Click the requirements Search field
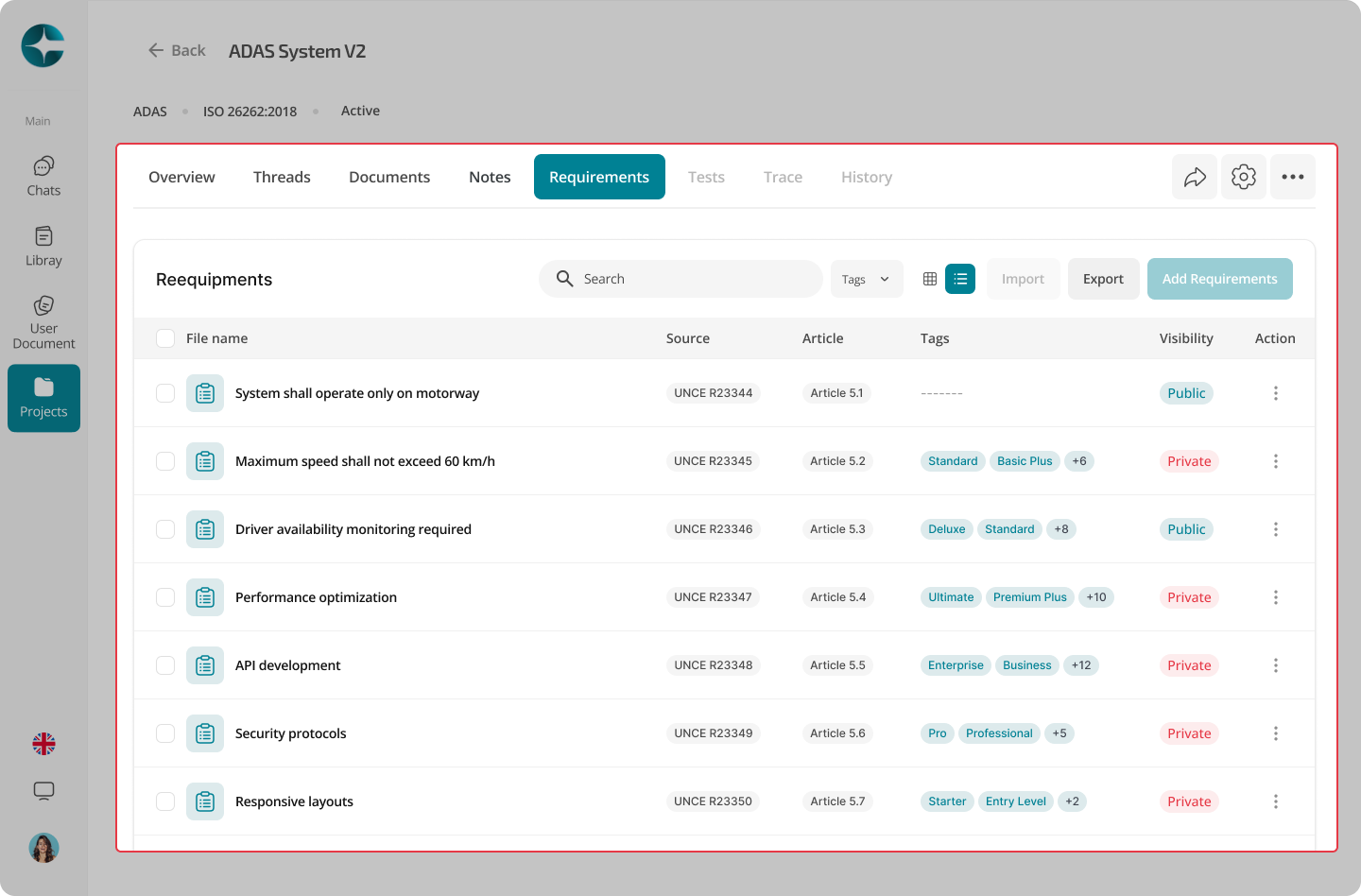This screenshot has height=896, width=1361. point(680,279)
